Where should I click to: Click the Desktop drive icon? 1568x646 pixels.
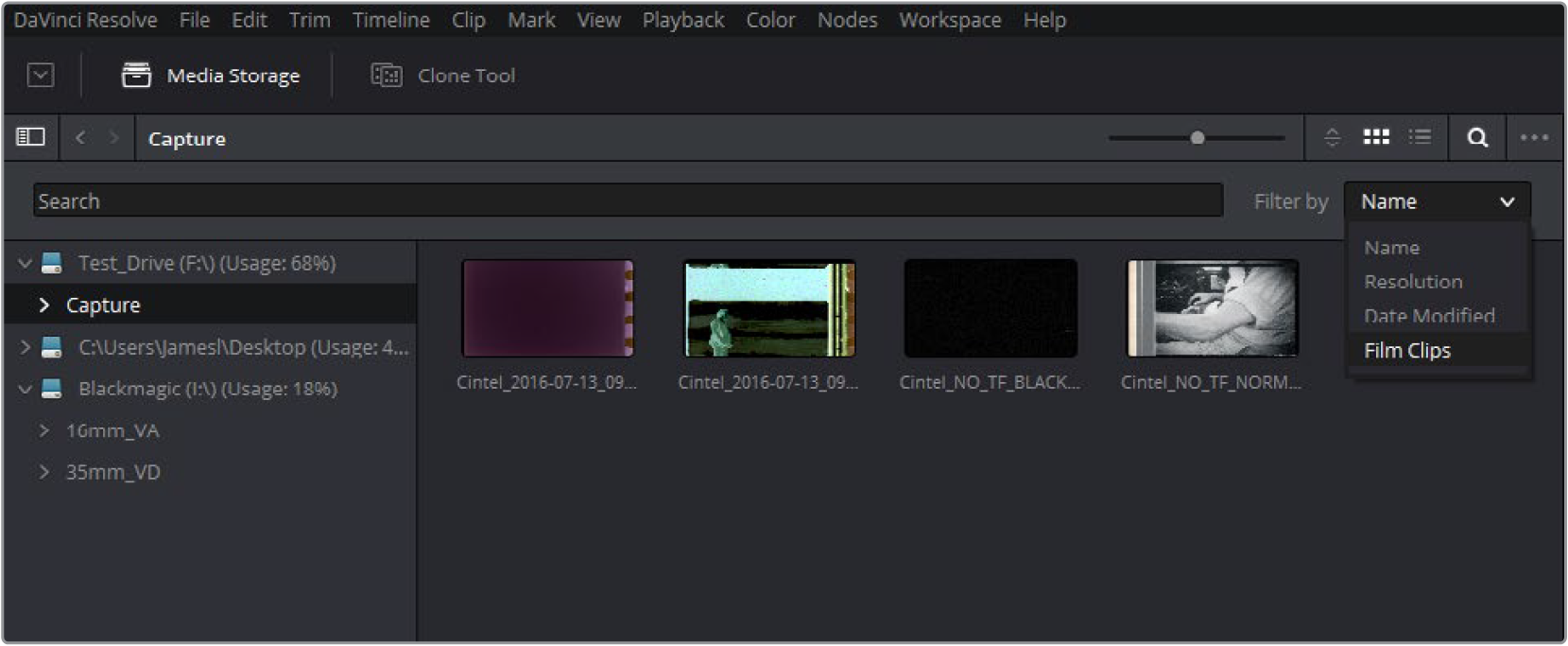point(52,347)
